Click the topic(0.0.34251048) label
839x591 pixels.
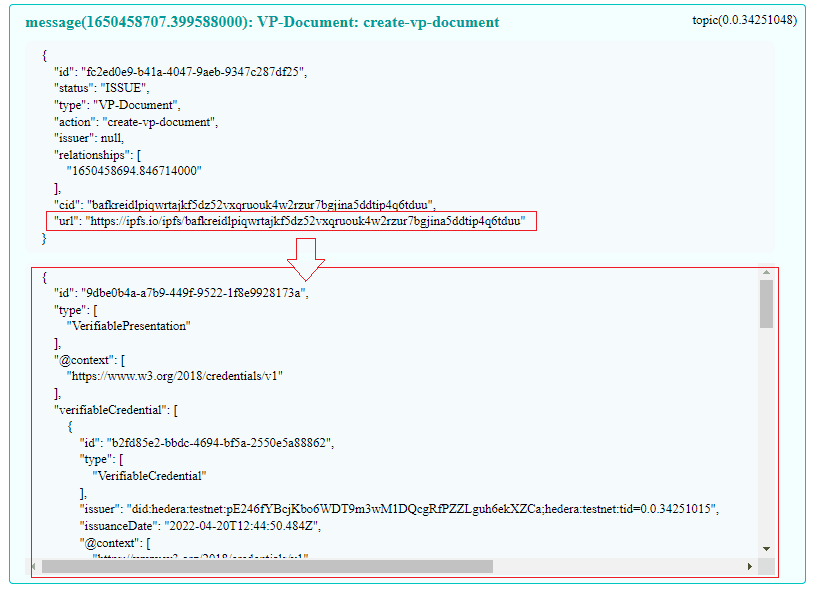tap(744, 20)
